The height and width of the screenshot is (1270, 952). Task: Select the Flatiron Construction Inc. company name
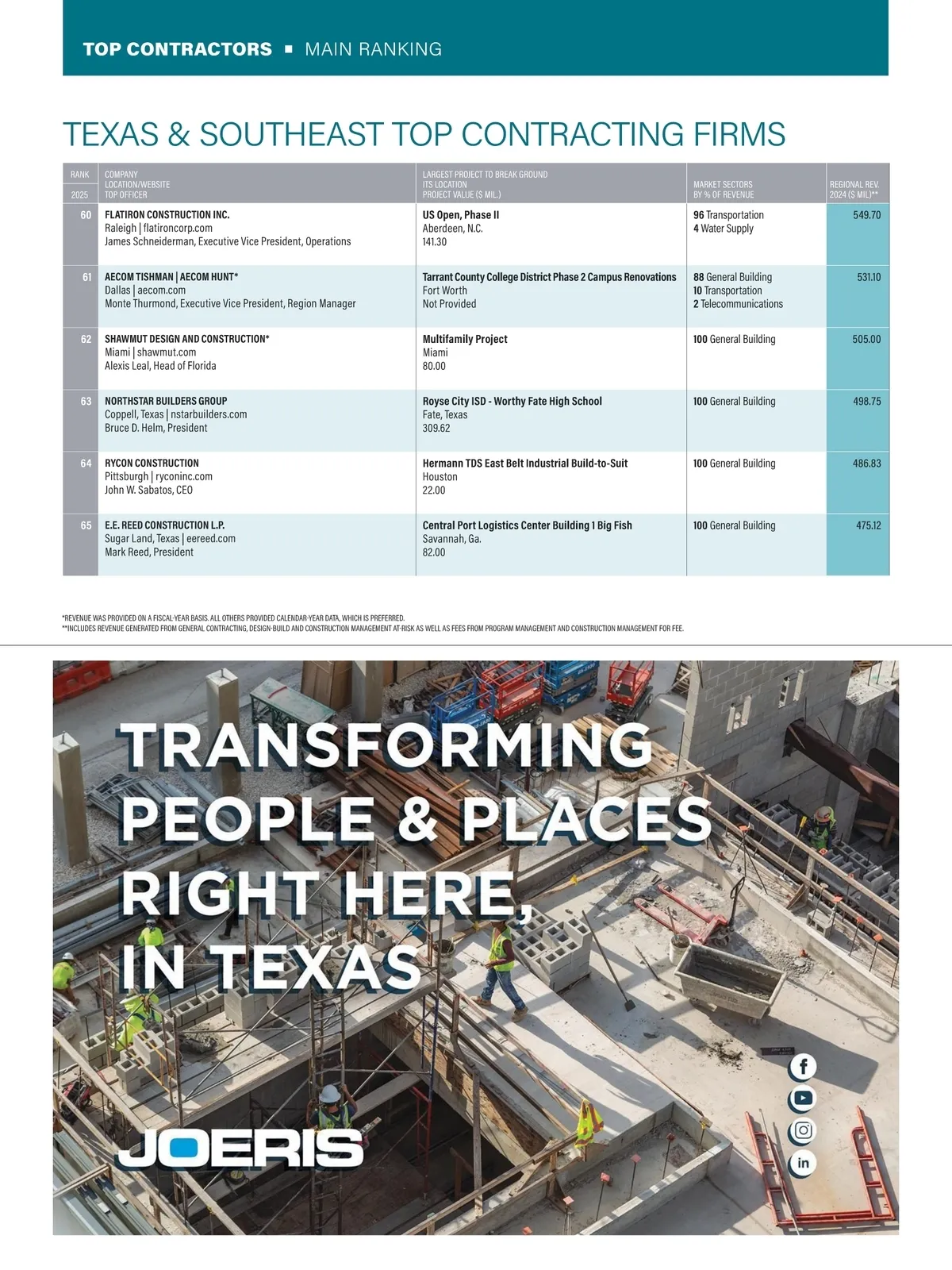coord(167,215)
